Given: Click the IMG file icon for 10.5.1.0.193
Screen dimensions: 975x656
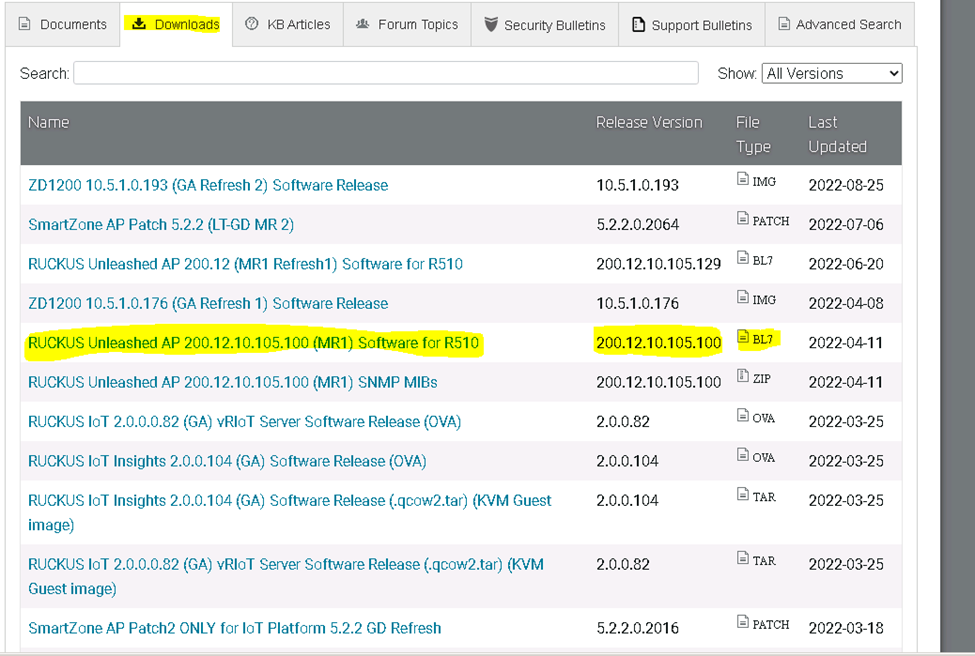Looking at the screenshot, I should click(742, 178).
